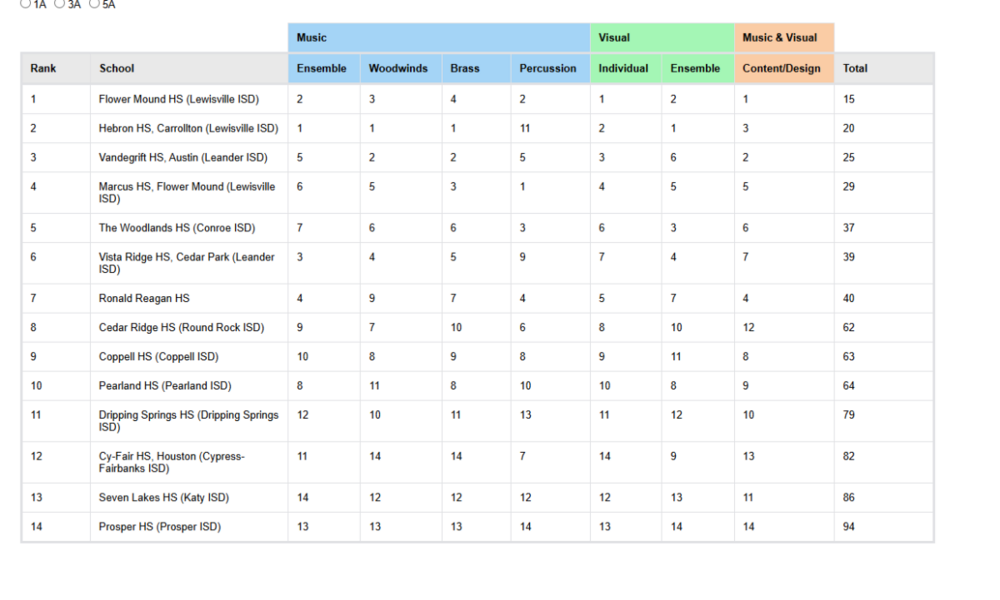Select the Ronald Reagan HS entry
Screen dimensions: 1000x600
click(x=144, y=298)
